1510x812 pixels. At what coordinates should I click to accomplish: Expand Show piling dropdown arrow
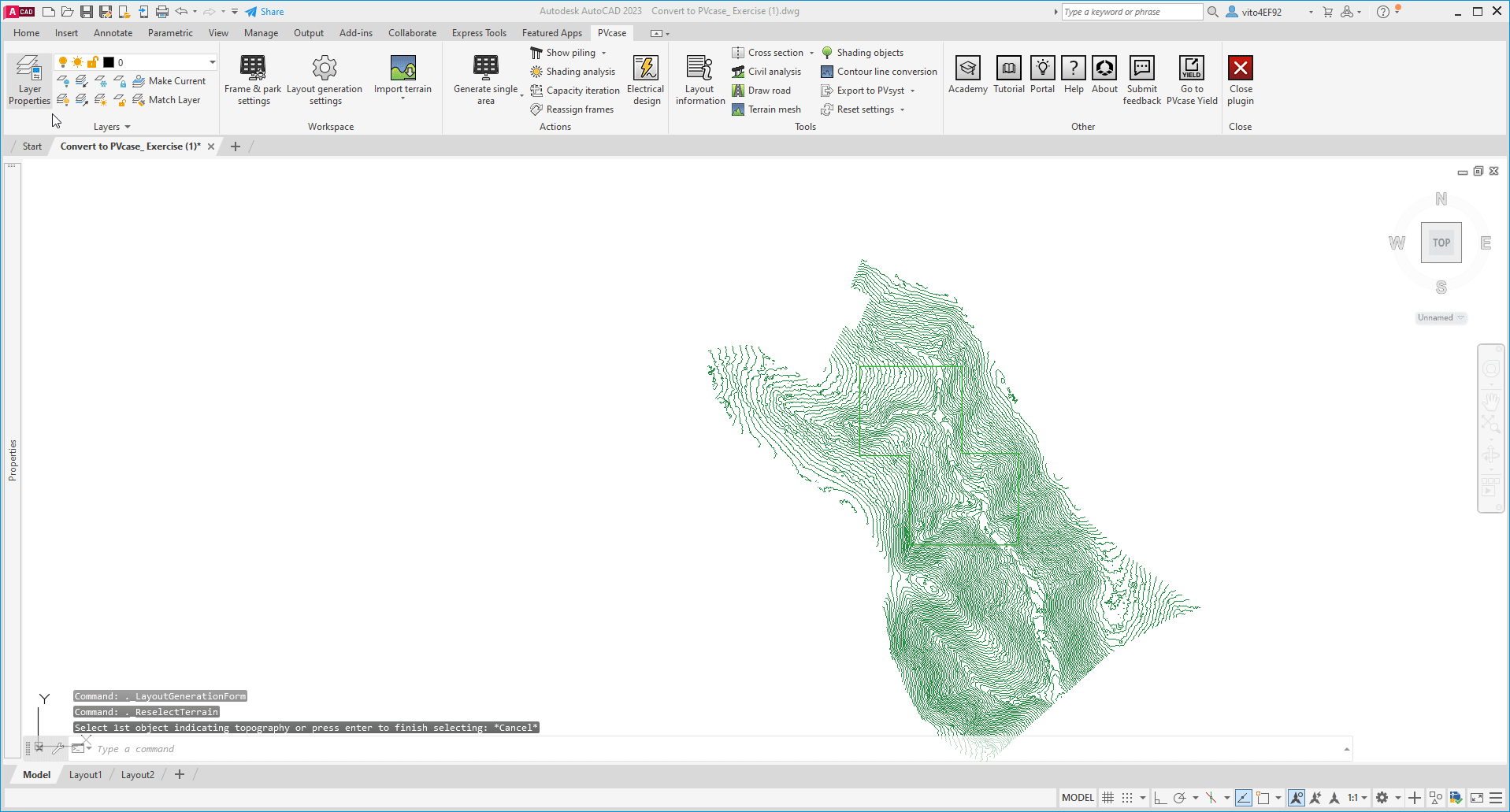(604, 53)
